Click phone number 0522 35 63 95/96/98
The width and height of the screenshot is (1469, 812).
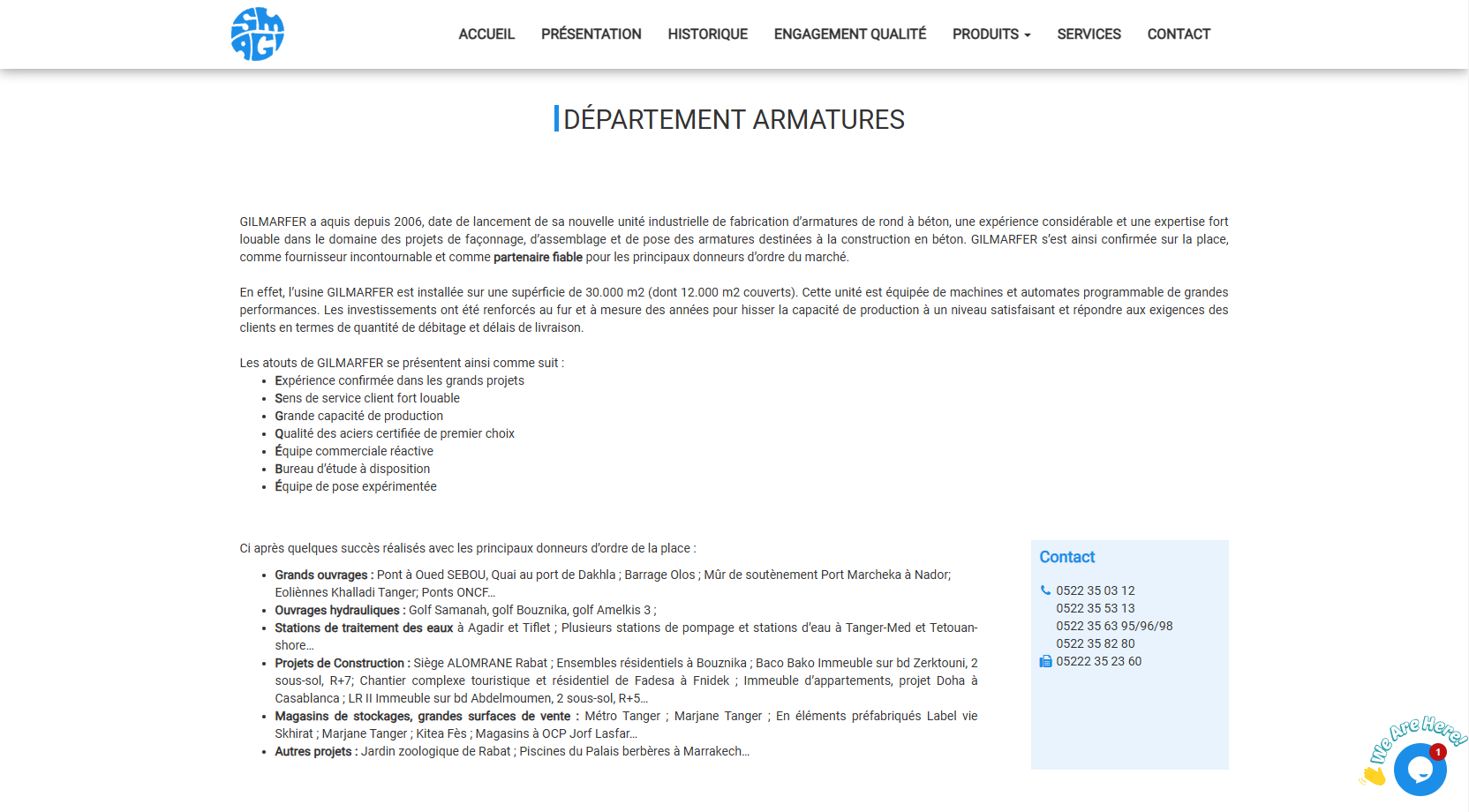(x=1114, y=626)
